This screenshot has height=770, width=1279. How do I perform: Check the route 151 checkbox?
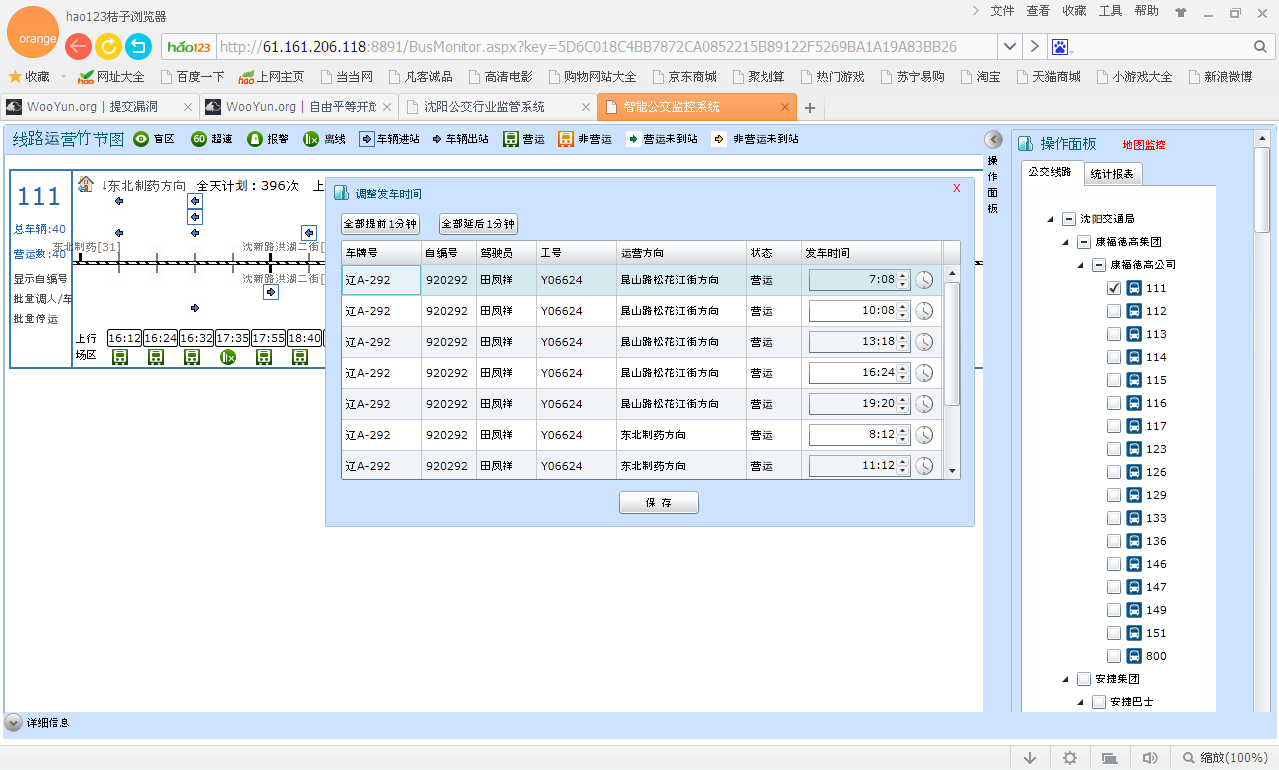(1114, 633)
